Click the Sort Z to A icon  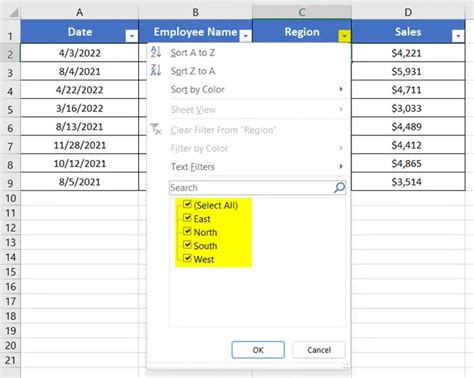[156, 70]
